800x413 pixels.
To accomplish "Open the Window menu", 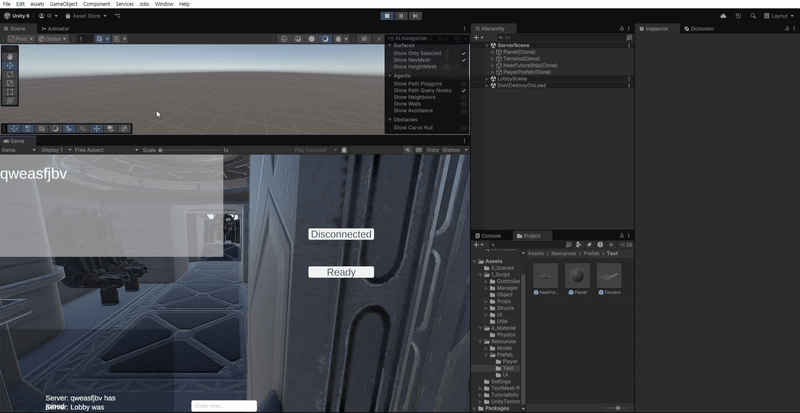I will 164,4.
